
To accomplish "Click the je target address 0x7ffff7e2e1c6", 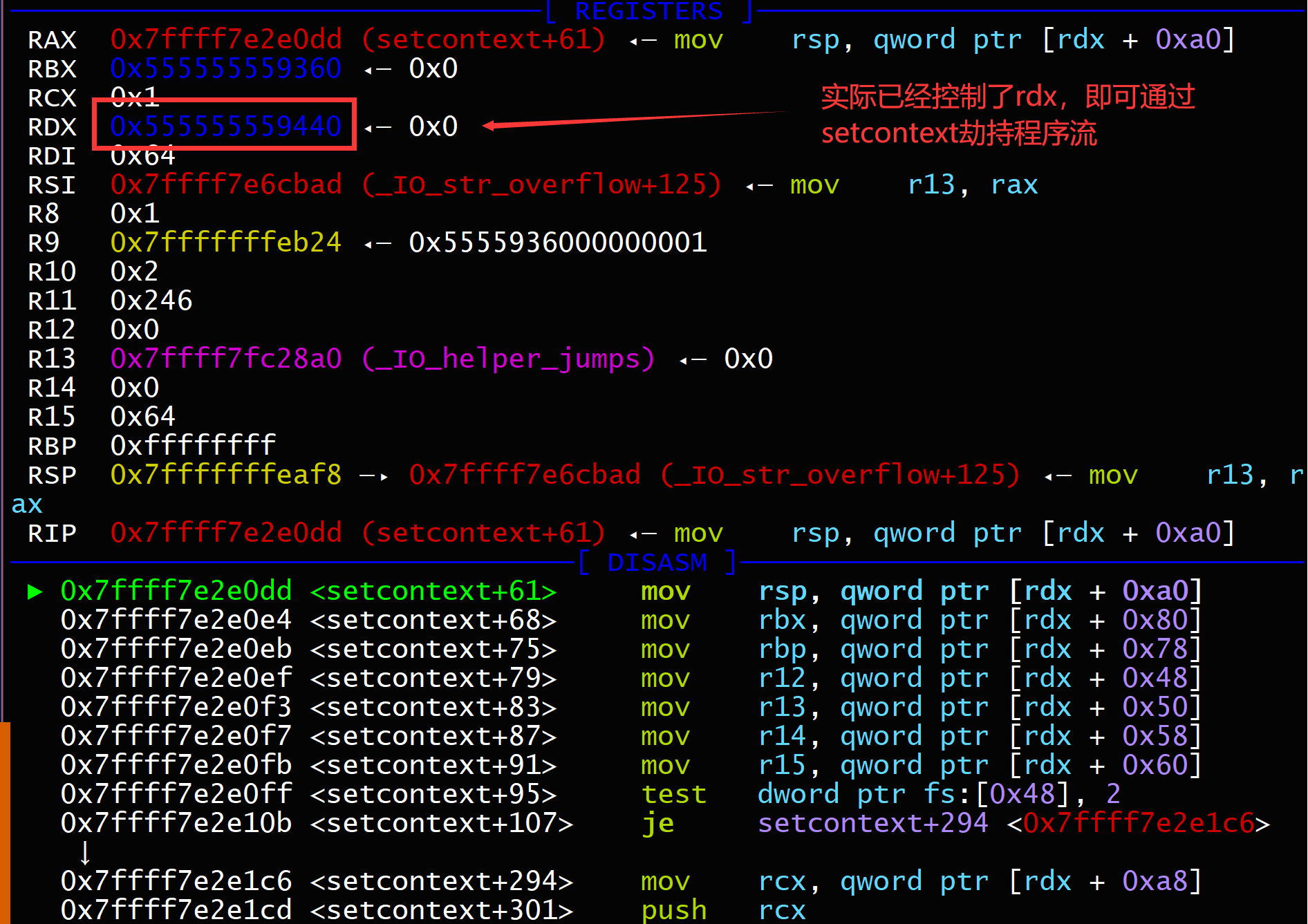I will (1138, 824).
